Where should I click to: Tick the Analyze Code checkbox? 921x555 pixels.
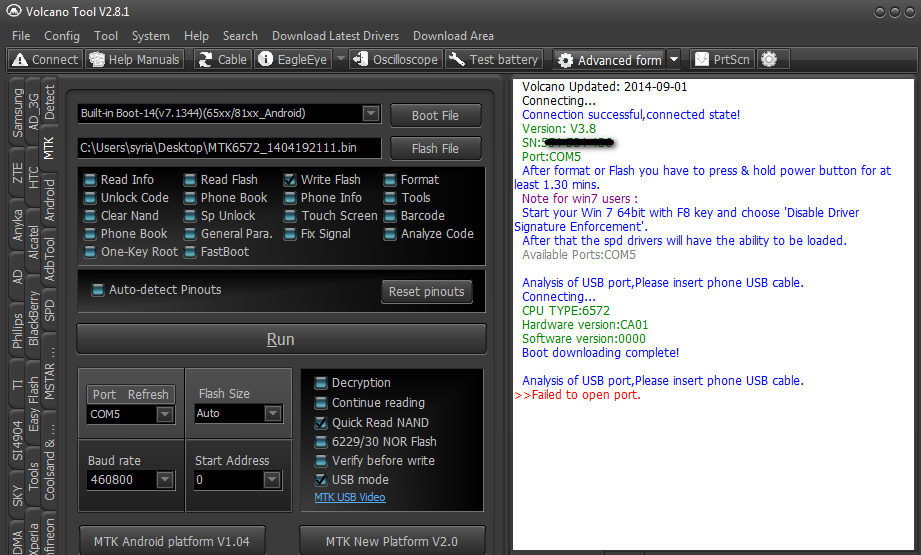click(390, 234)
